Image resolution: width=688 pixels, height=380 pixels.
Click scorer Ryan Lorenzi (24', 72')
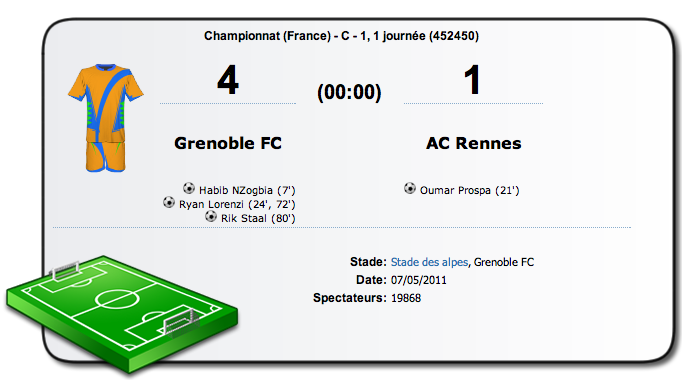pos(237,204)
